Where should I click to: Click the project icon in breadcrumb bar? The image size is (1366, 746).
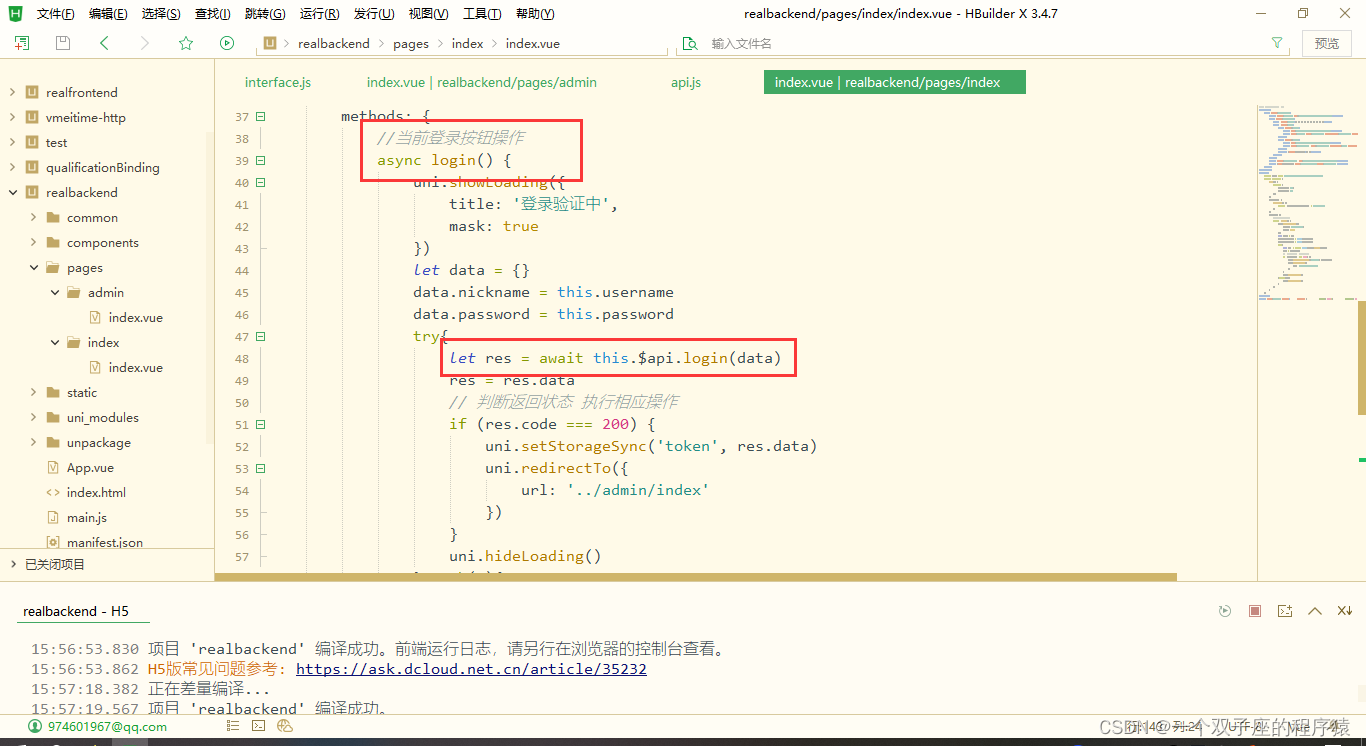click(x=270, y=43)
